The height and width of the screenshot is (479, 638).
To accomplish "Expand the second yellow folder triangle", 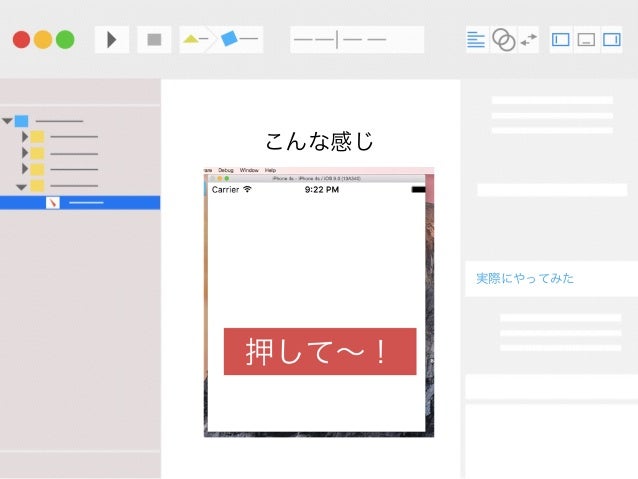I will click(25, 153).
